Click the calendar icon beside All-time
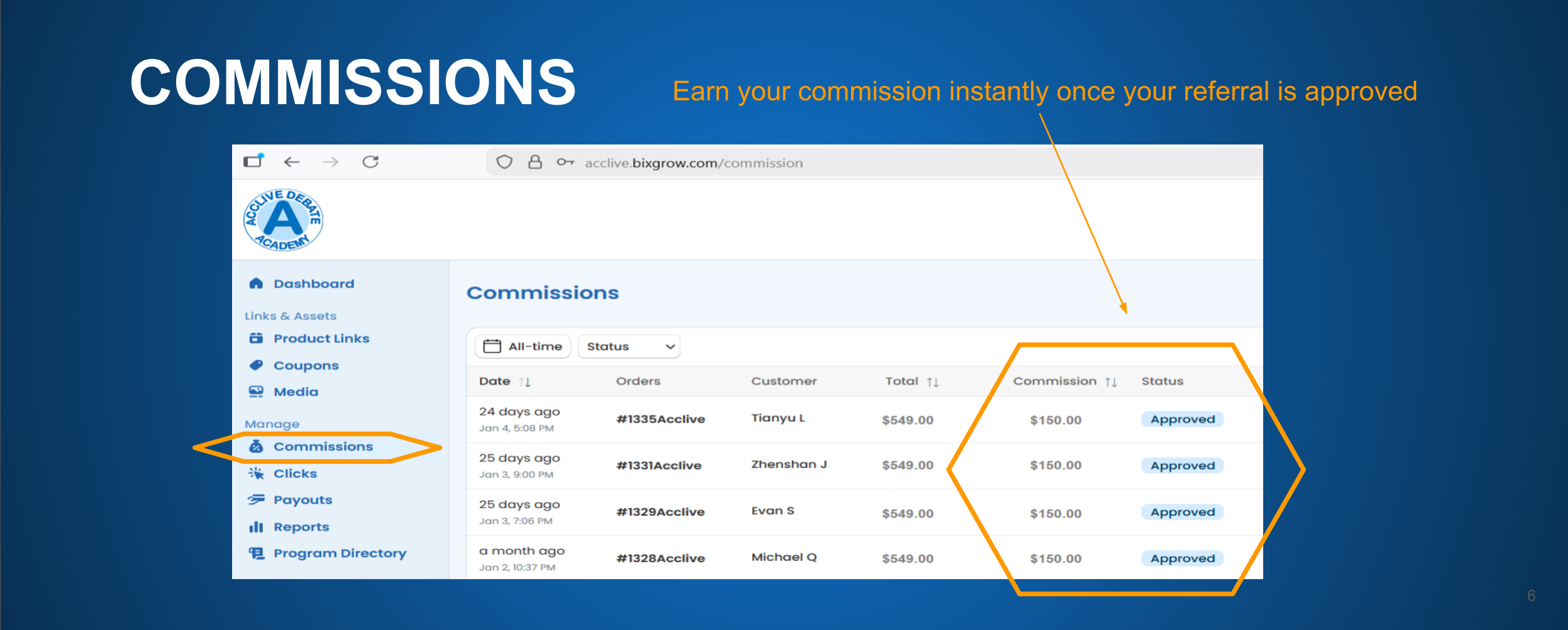Image resolution: width=1568 pixels, height=630 pixels. (492, 346)
